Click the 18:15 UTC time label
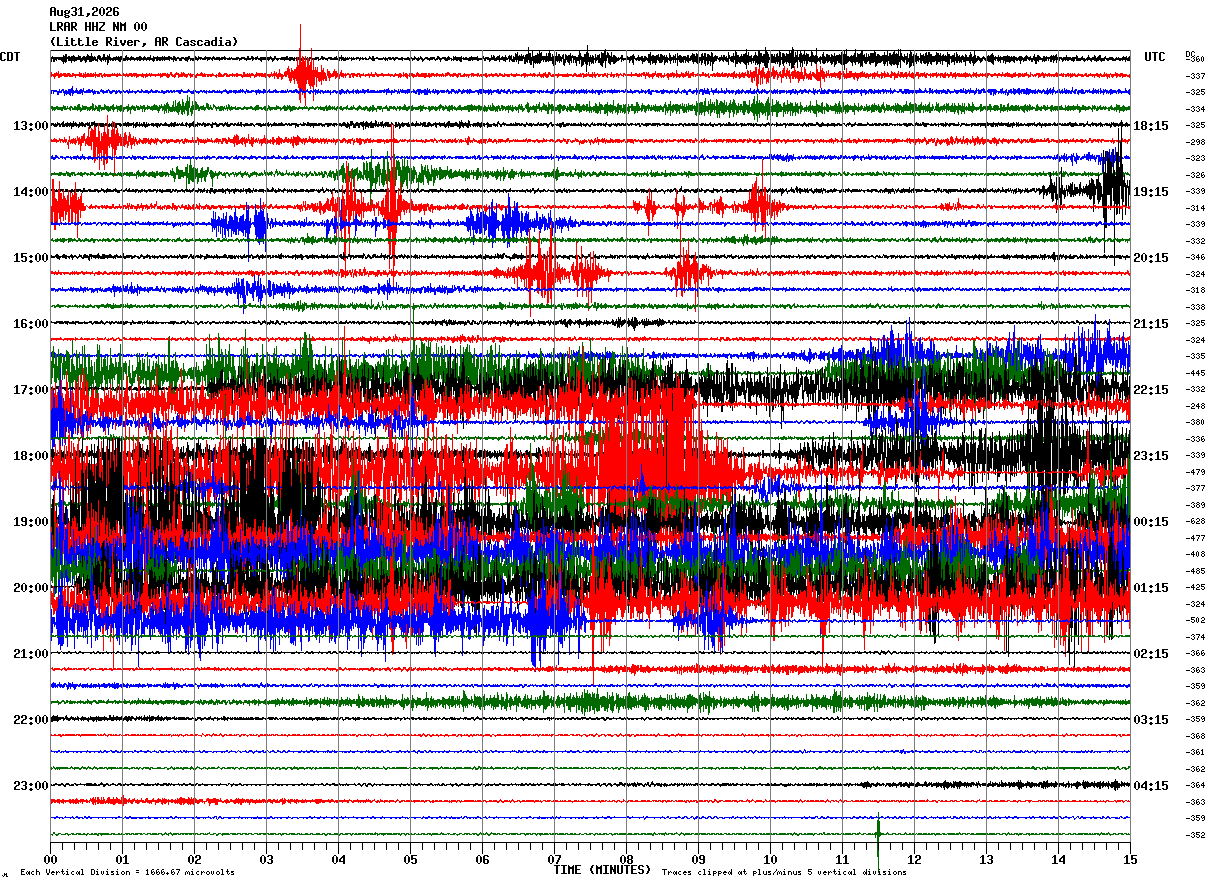The width and height of the screenshot is (1210, 886). click(1151, 125)
